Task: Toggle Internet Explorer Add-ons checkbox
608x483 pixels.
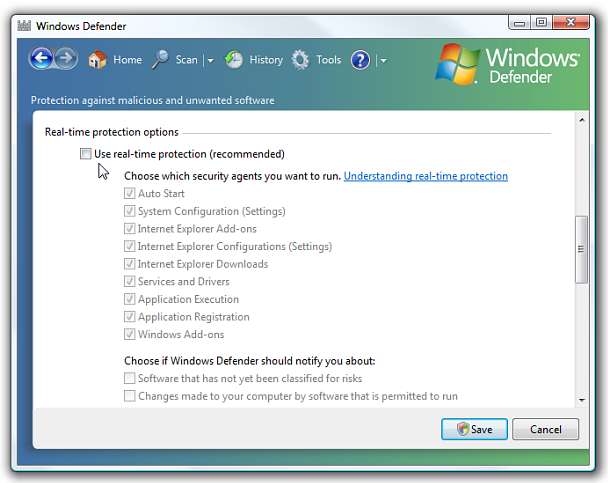Action: [x=130, y=228]
